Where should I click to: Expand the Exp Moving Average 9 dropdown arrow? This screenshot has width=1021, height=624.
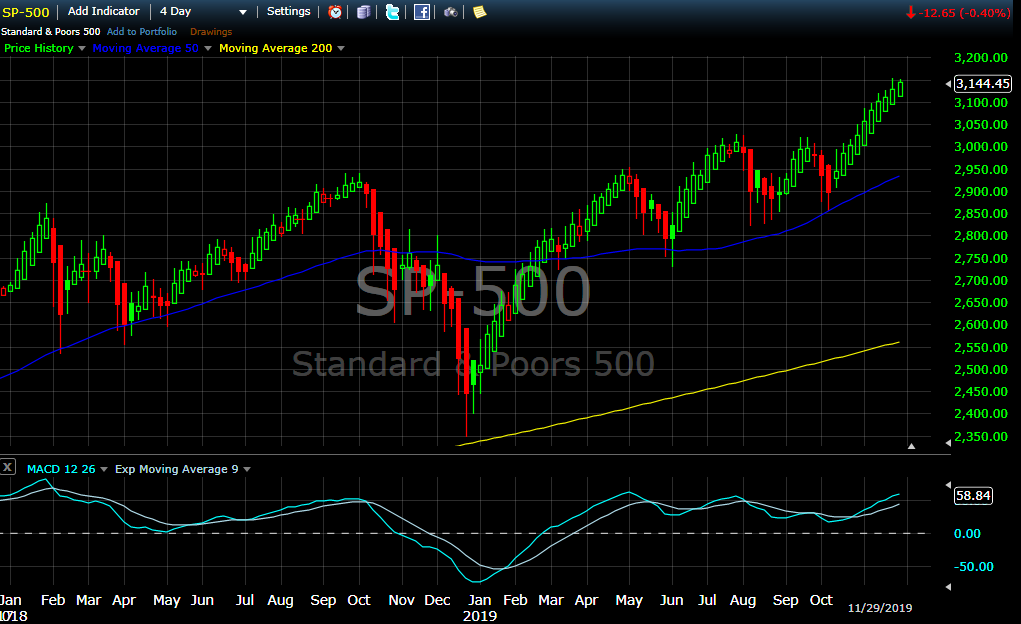[247, 469]
